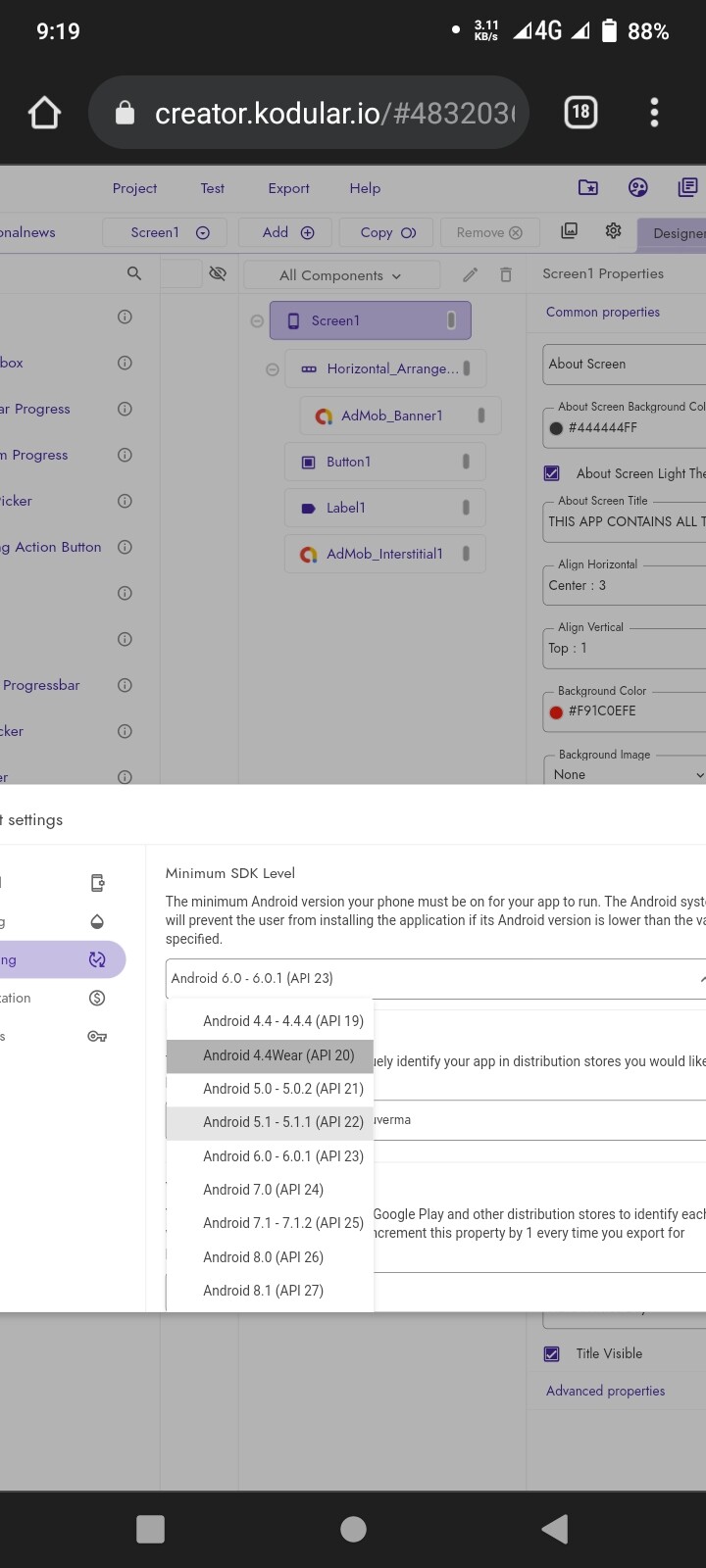Open the All Components filter dropdown
The width and height of the screenshot is (706, 1568).
(340, 275)
